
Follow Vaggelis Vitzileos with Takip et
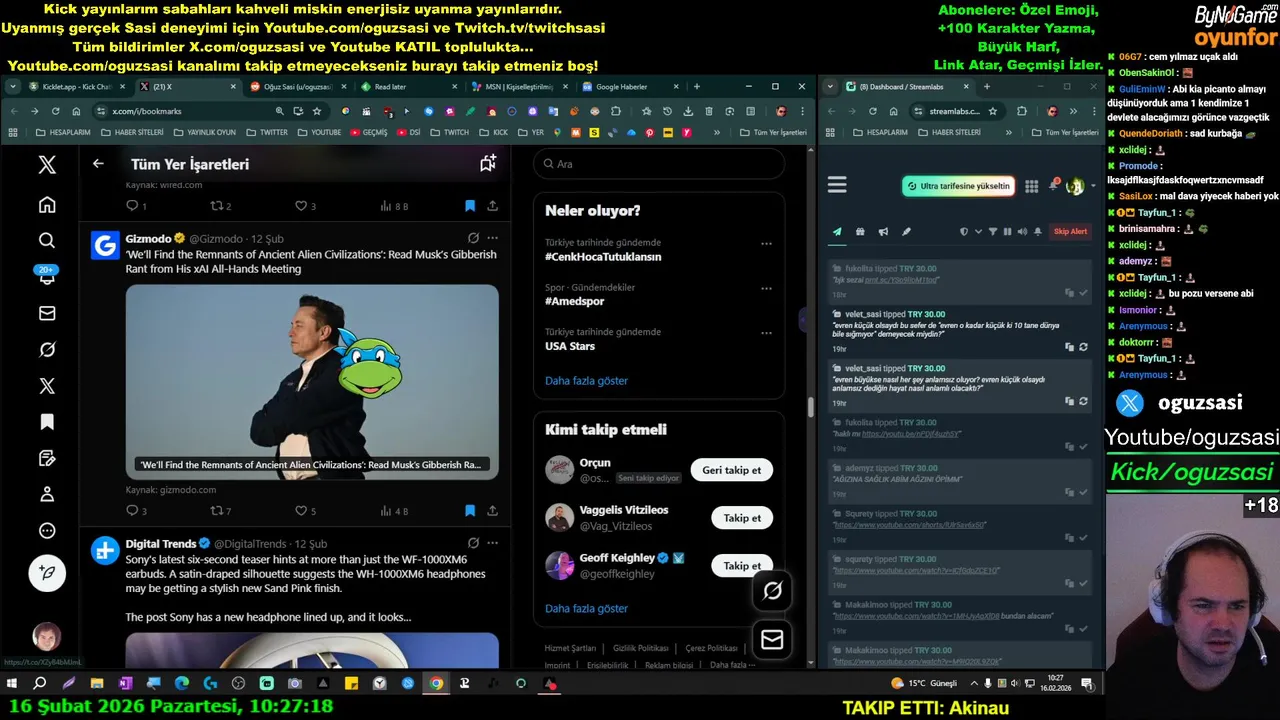click(742, 518)
